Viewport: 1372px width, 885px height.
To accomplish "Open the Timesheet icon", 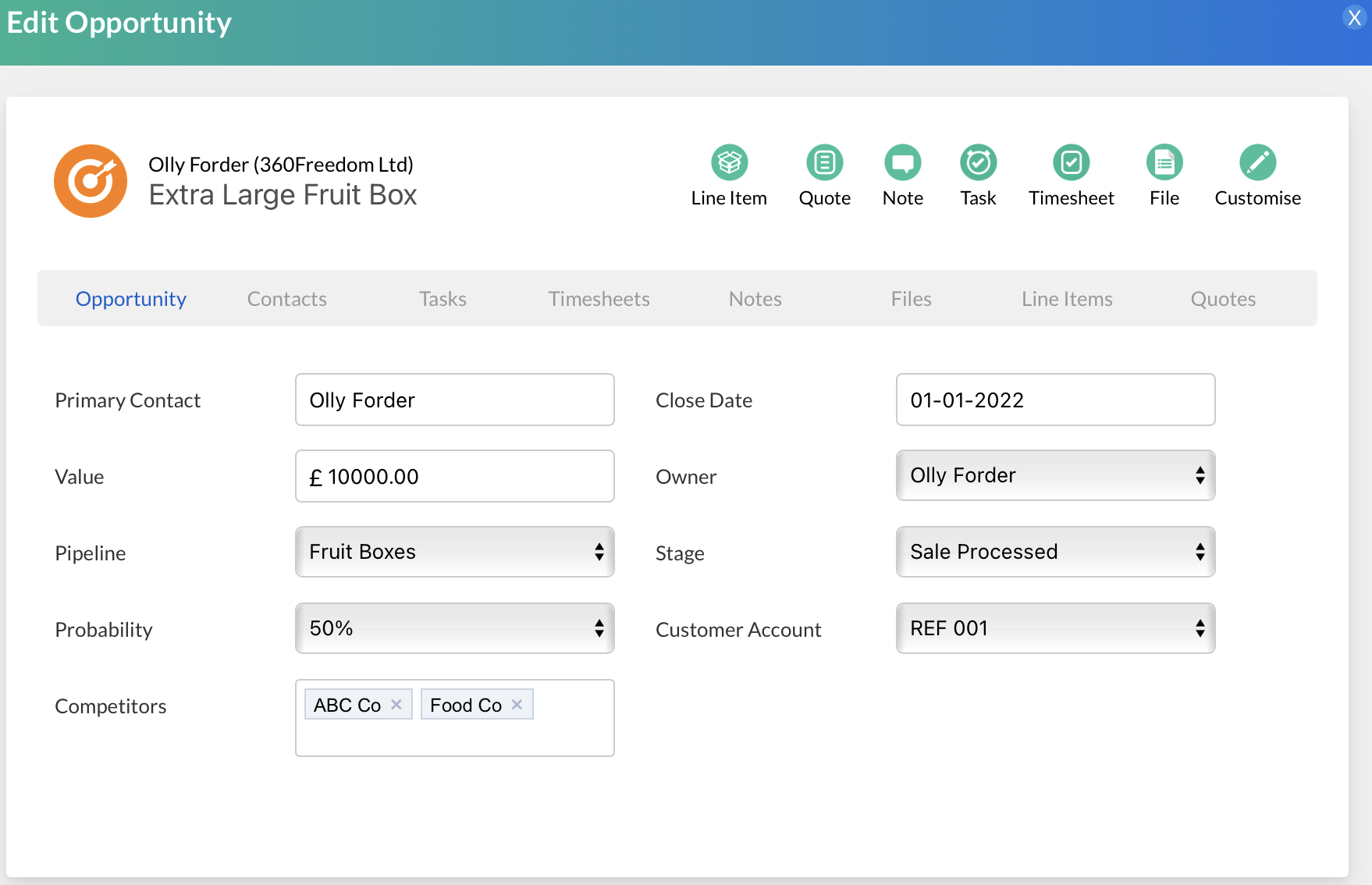I will tap(1071, 162).
